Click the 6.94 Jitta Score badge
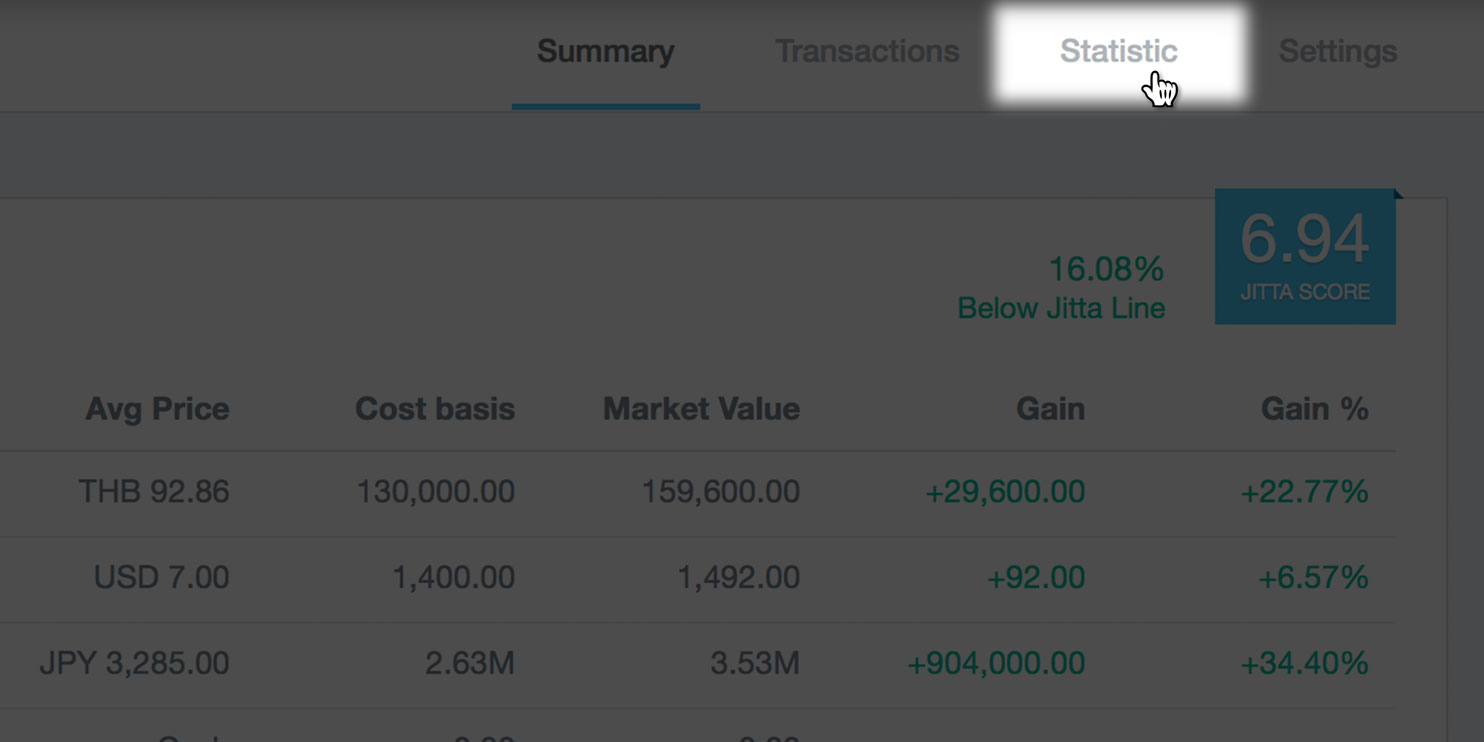 (1305, 256)
